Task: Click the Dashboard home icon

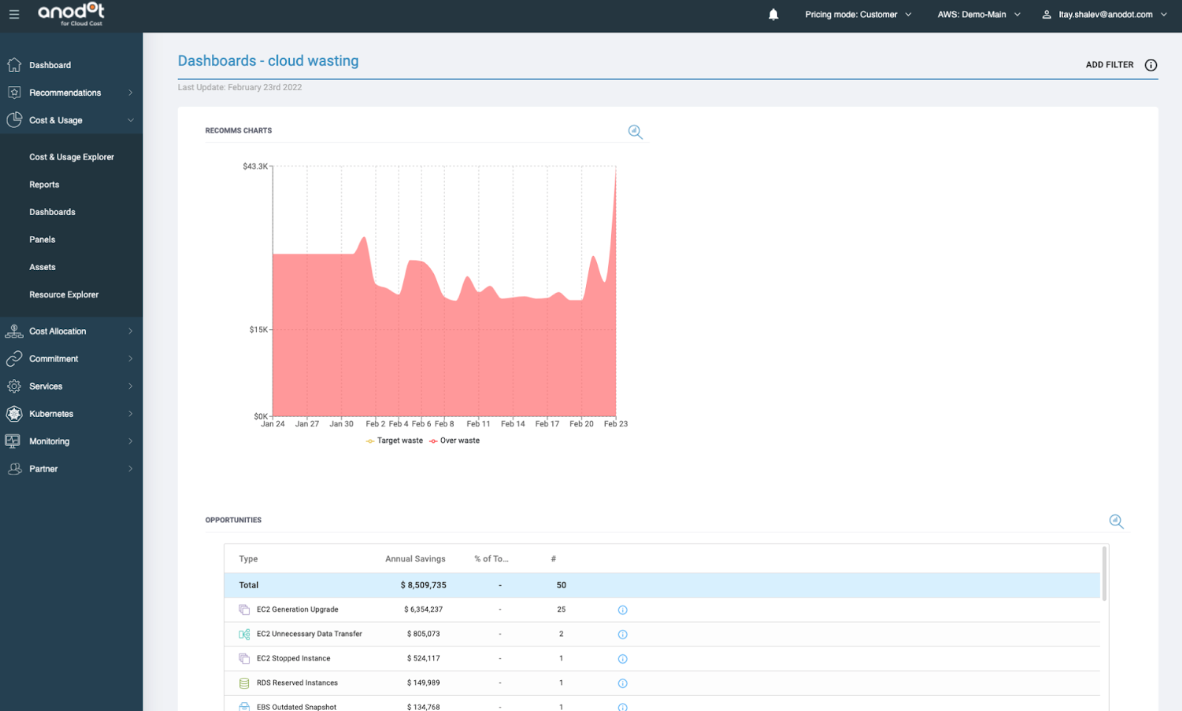Action: tap(14, 65)
